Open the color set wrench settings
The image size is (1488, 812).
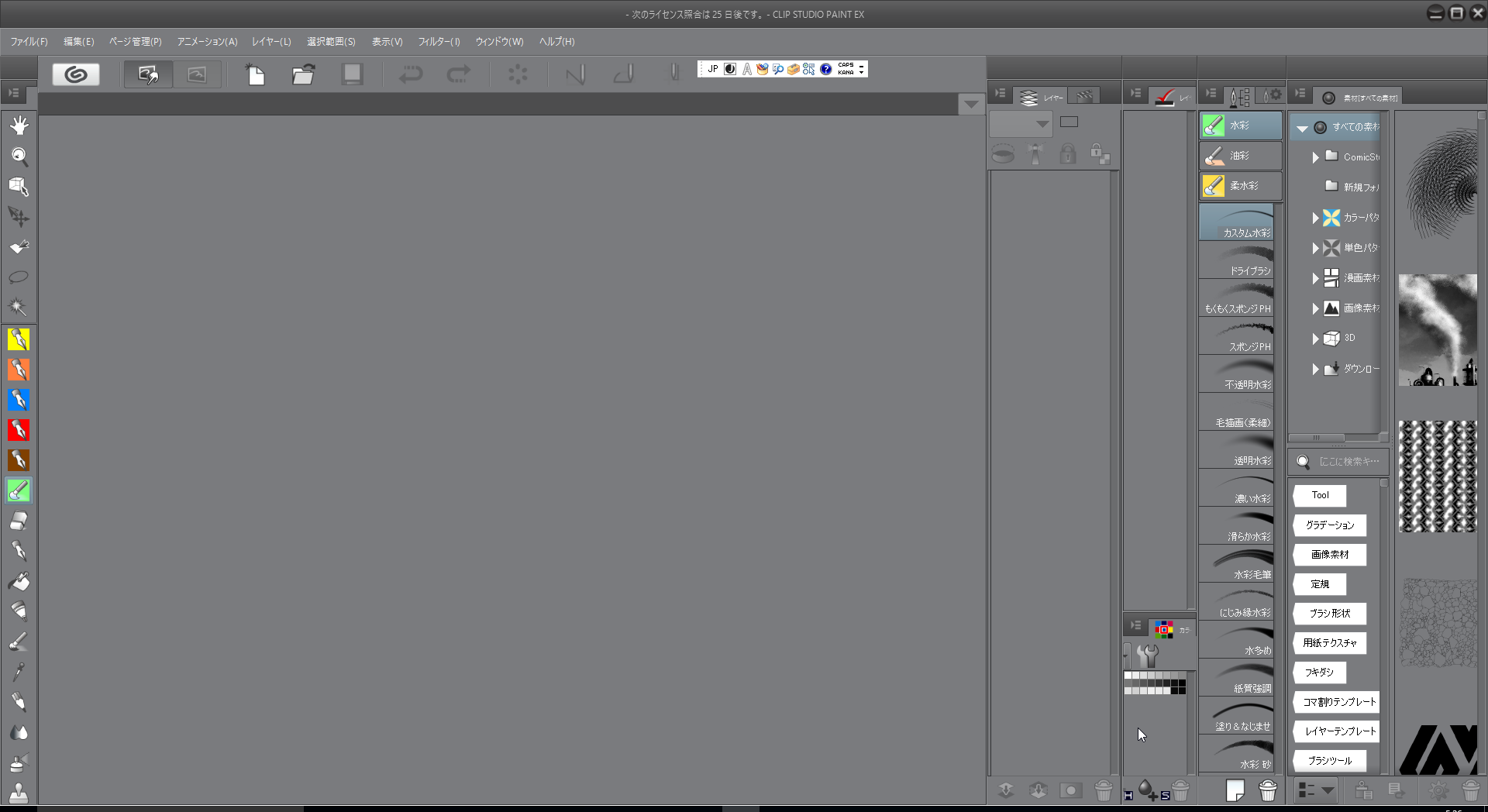coord(1148,655)
